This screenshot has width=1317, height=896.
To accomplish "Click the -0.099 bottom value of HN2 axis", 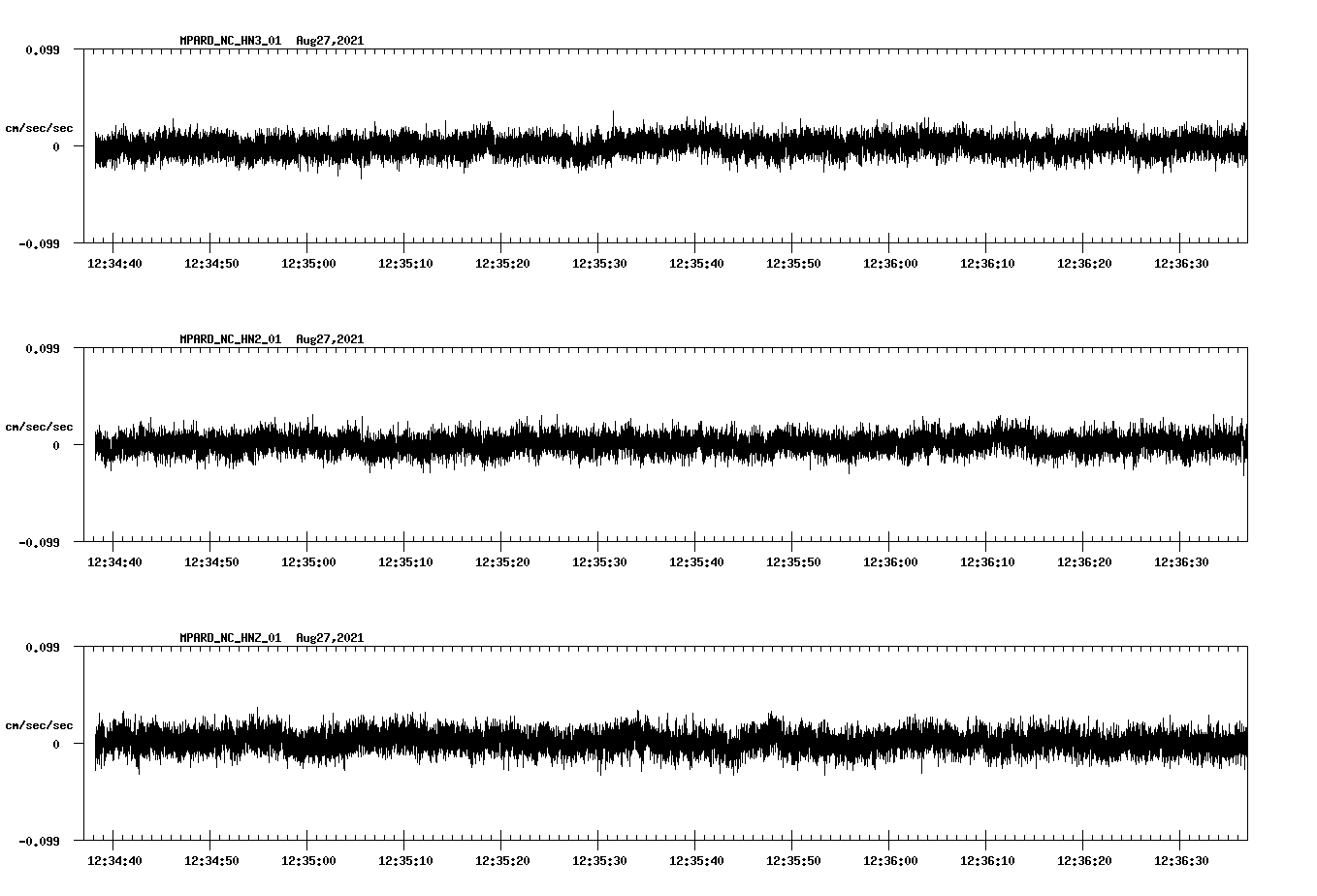I will (39, 542).
